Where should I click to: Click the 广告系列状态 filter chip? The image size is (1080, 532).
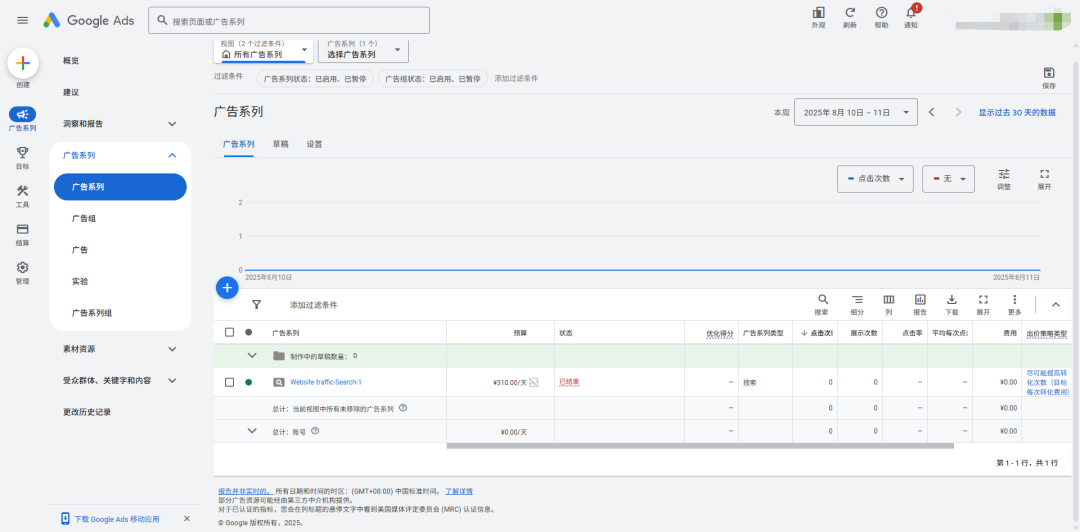[x=315, y=79]
